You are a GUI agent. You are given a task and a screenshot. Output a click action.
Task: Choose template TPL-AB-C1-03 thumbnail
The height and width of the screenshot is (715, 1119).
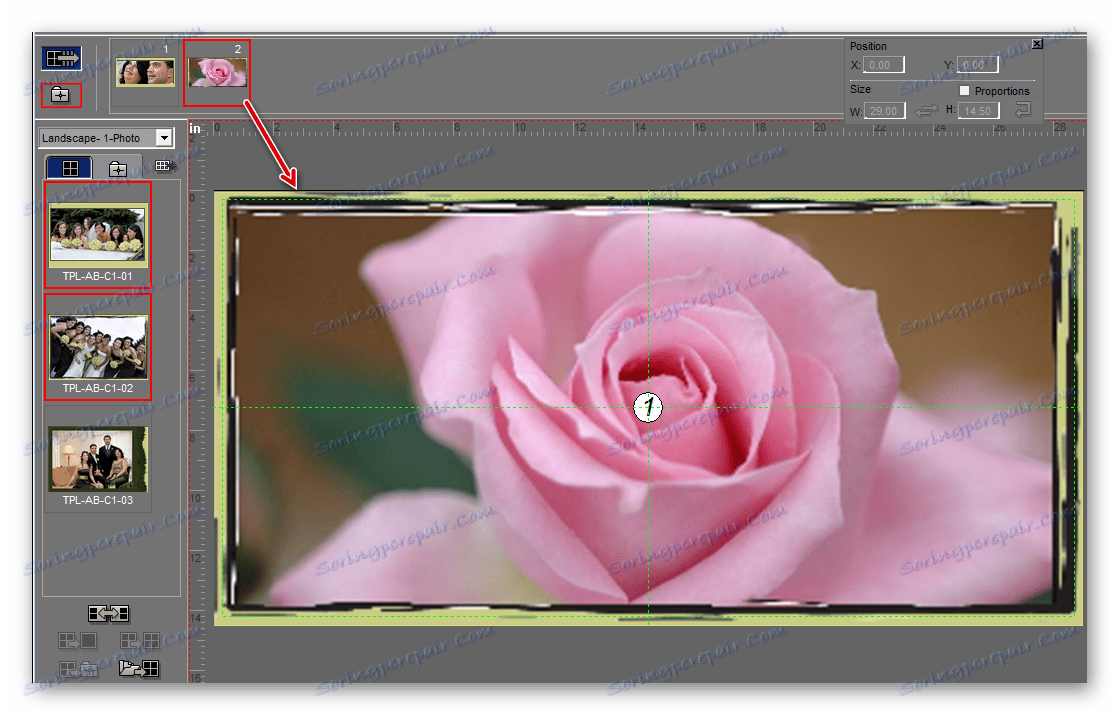tap(98, 460)
